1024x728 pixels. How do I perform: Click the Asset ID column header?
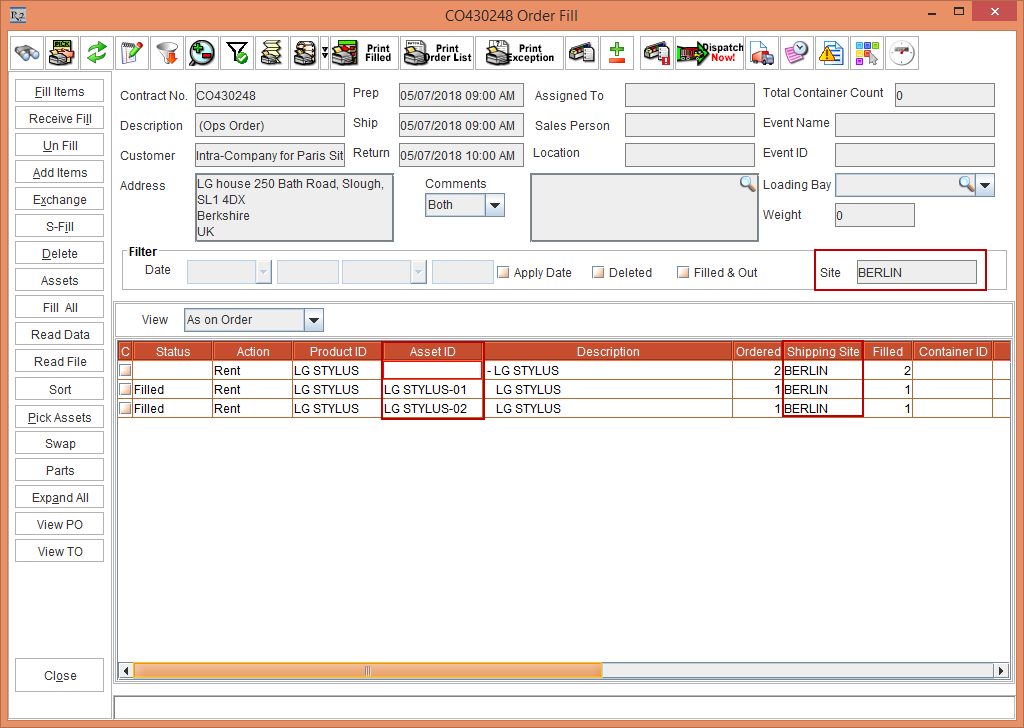click(432, 352)
